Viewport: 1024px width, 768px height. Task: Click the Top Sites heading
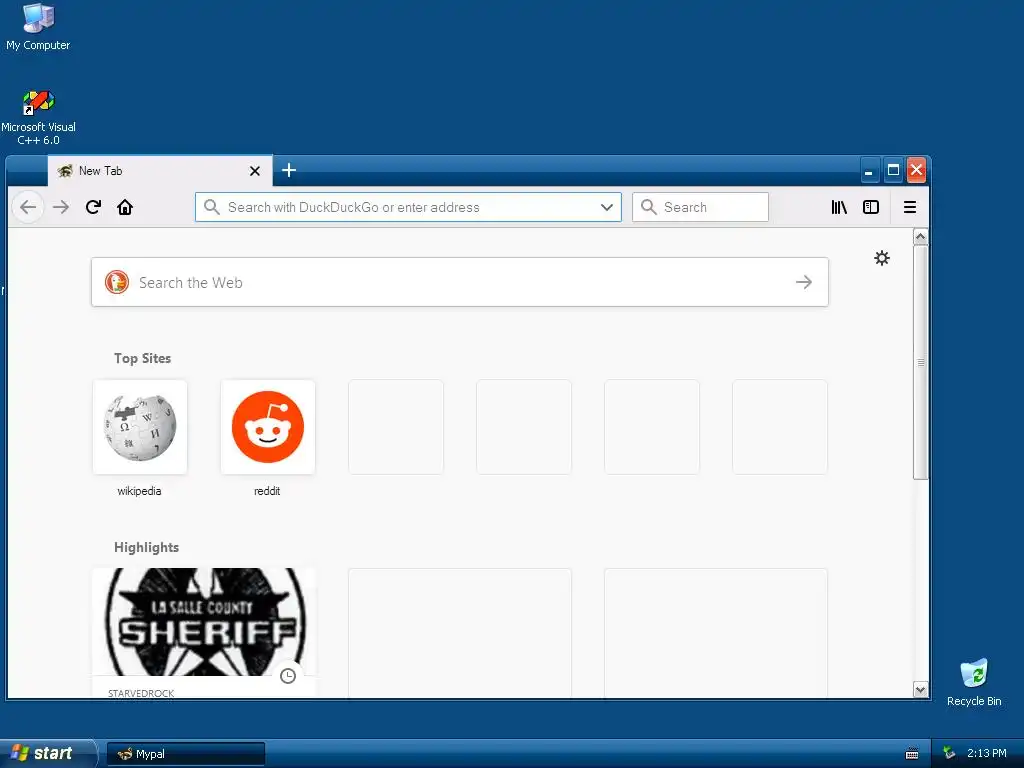coord(142,358)
